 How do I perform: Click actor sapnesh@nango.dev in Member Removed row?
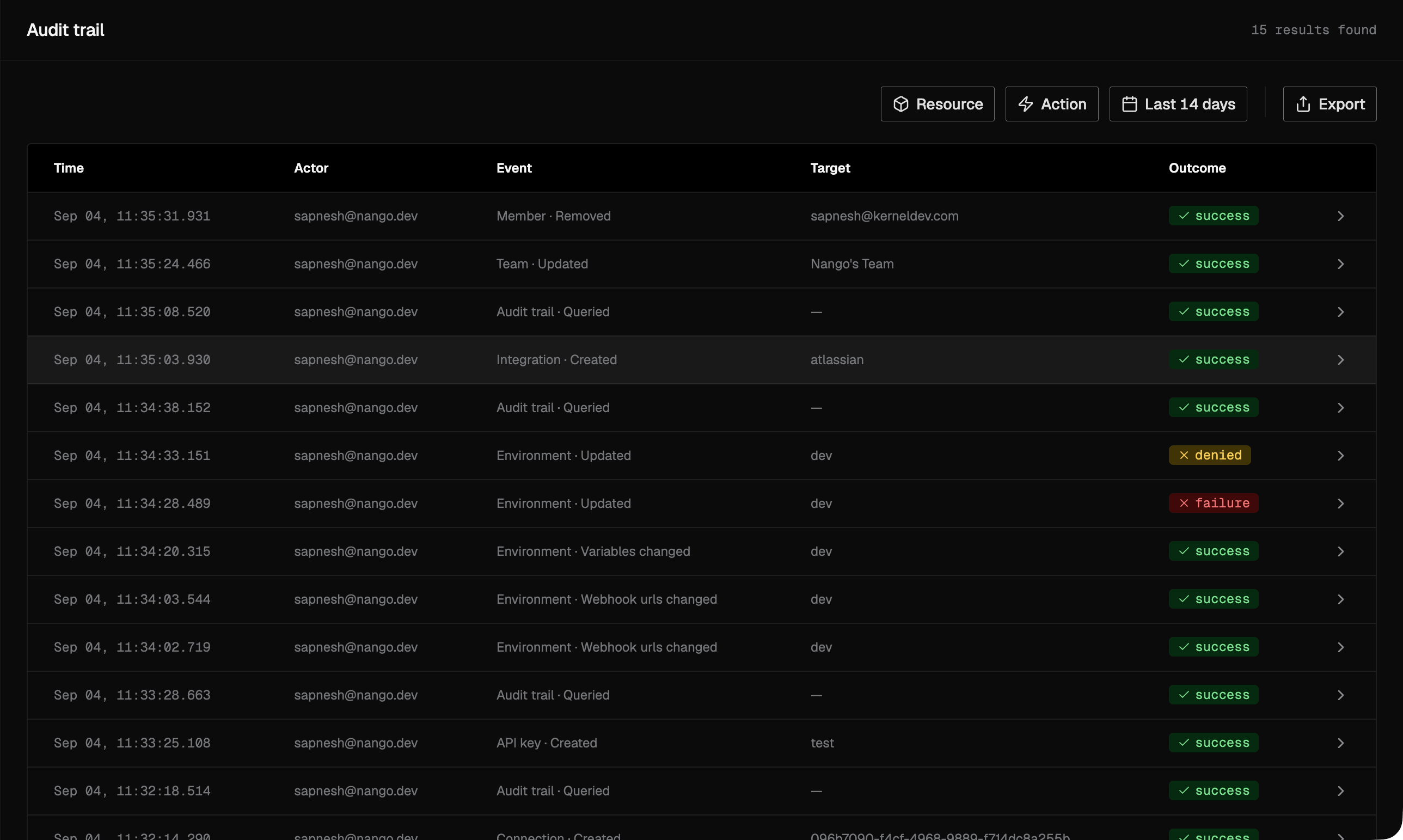pos(356,216)
